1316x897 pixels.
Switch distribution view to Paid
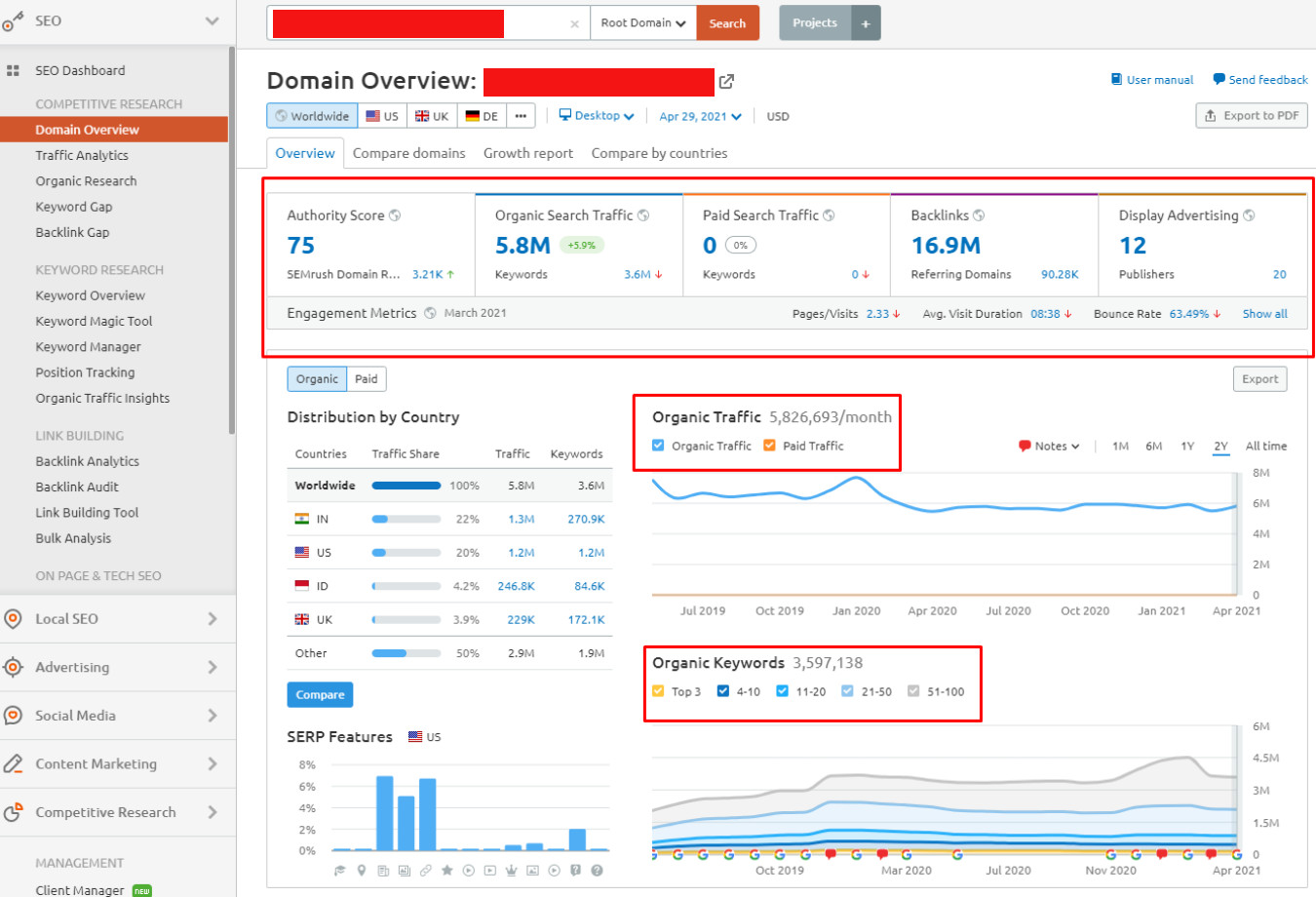[367, 379]
